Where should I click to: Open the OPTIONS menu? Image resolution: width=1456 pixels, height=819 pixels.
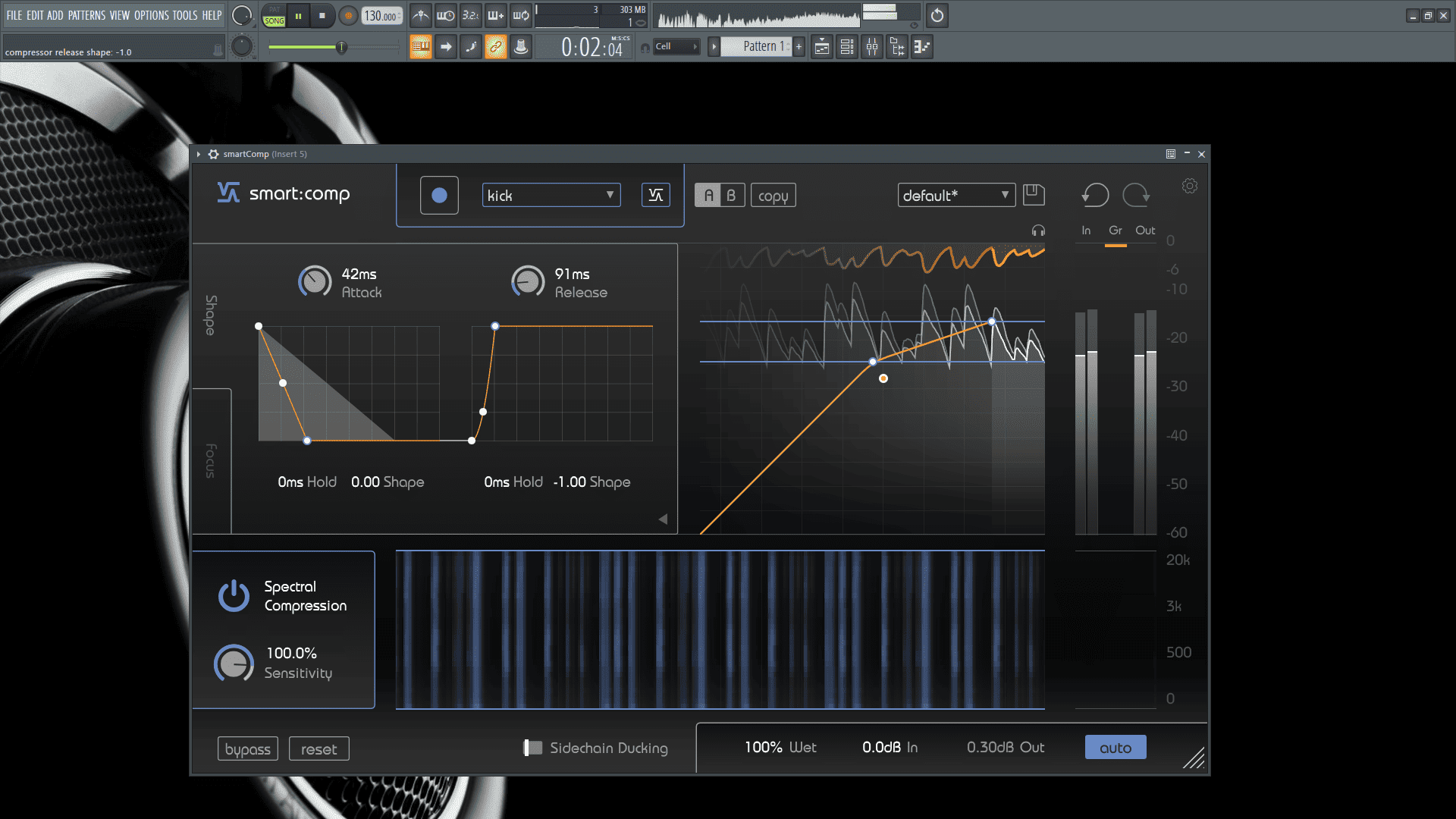point(152,15)
